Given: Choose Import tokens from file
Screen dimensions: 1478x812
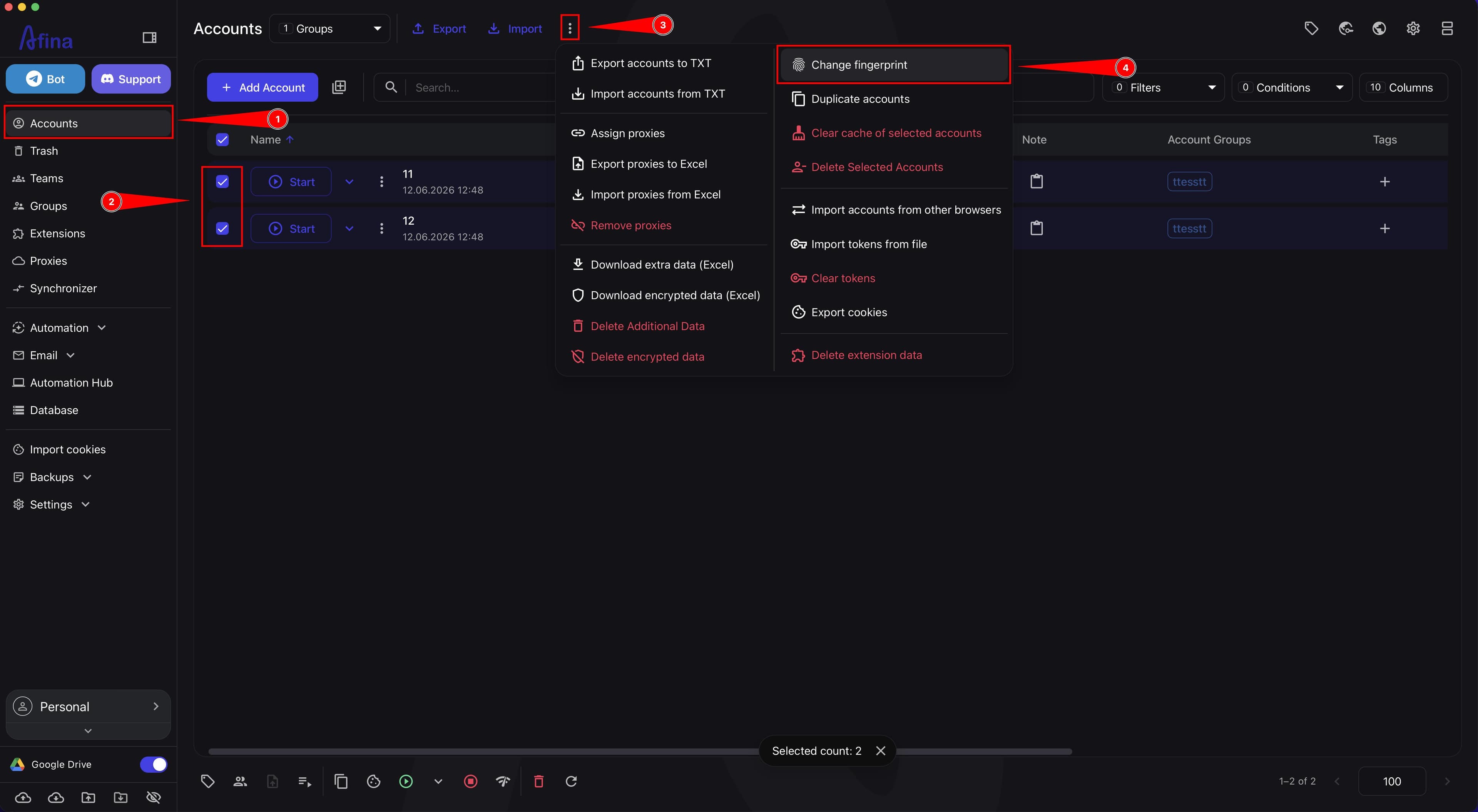Looking at the screenshot, I should (894, 244).
